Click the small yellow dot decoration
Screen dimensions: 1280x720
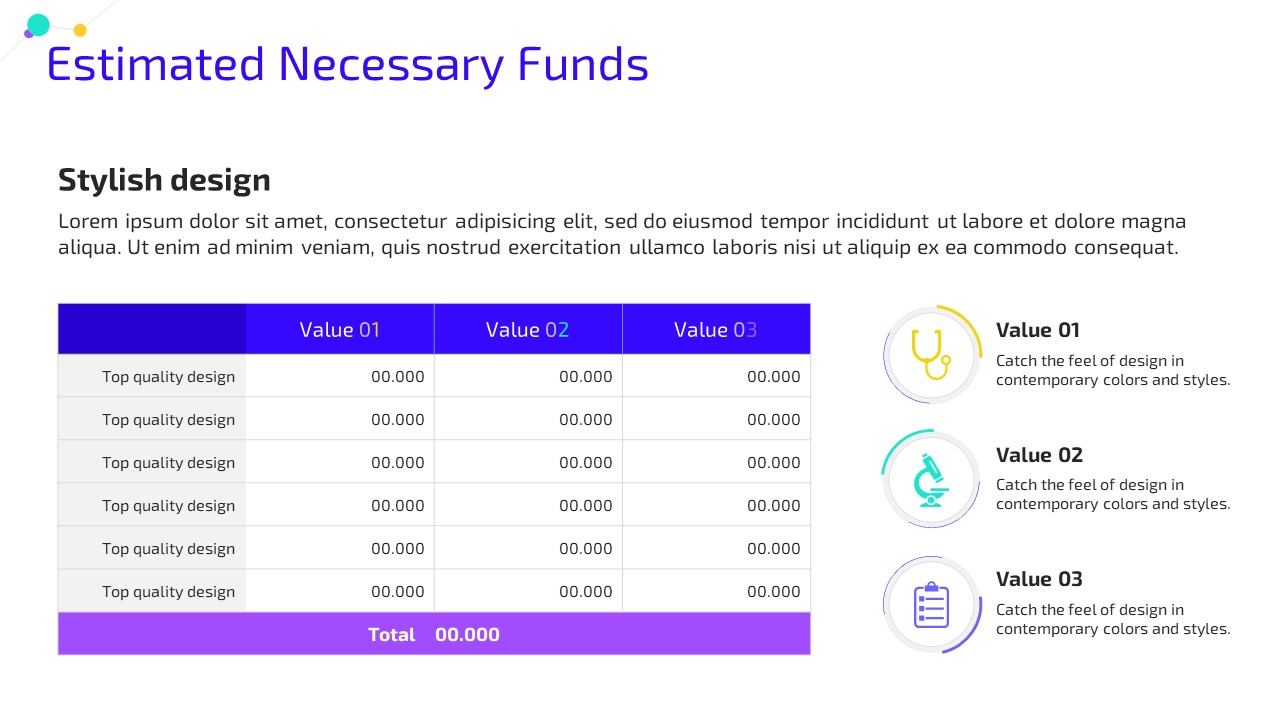[x=80, y=30]
